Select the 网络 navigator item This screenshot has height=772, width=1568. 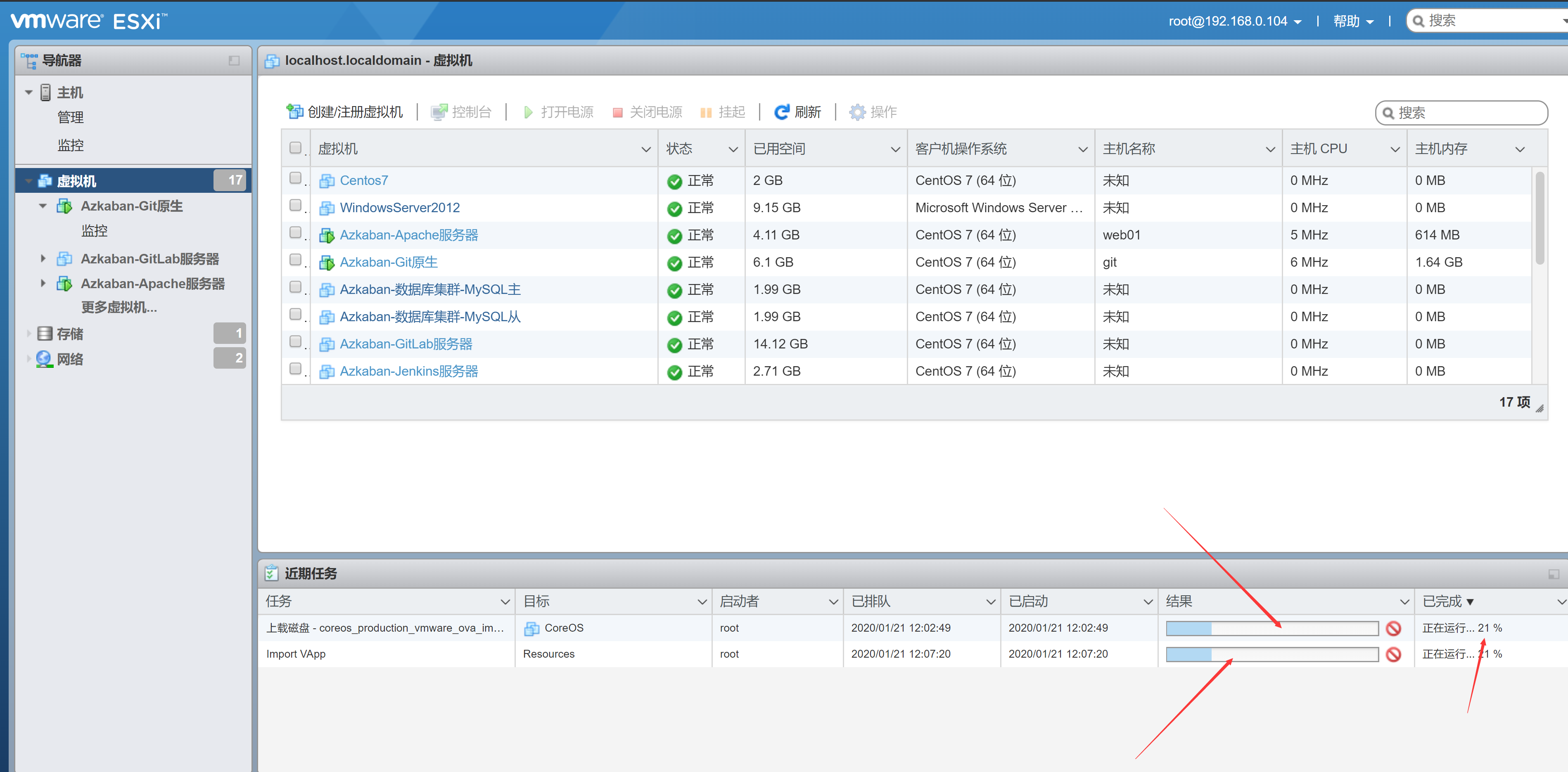point(70,360)
